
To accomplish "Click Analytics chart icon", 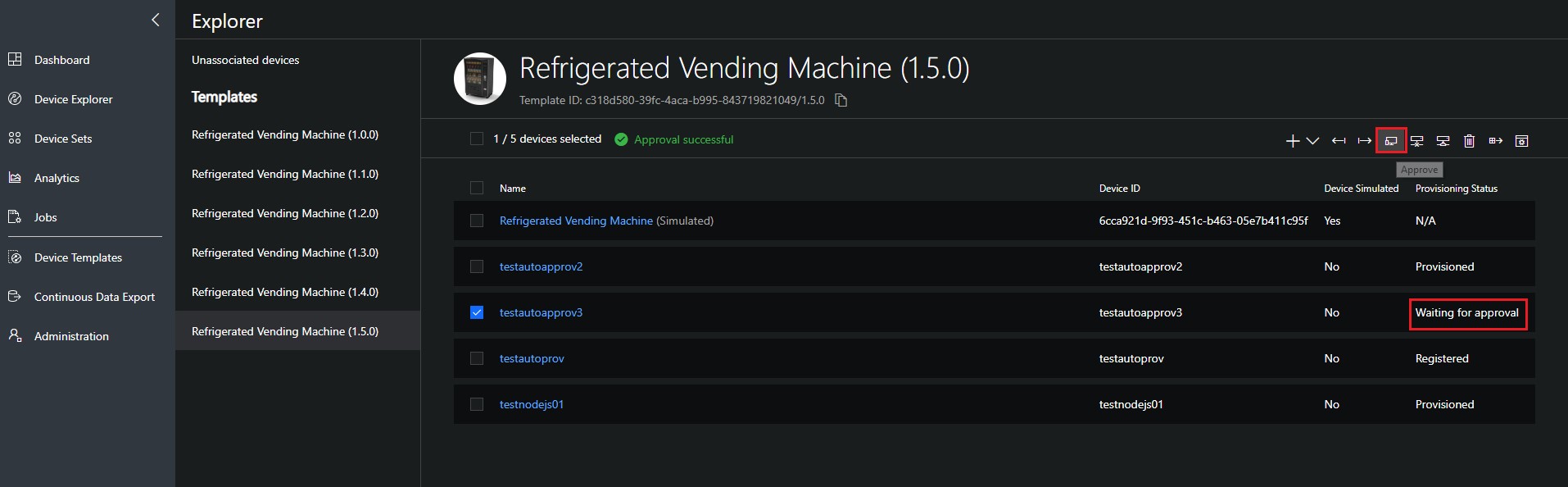I will (x=15, y=177).
